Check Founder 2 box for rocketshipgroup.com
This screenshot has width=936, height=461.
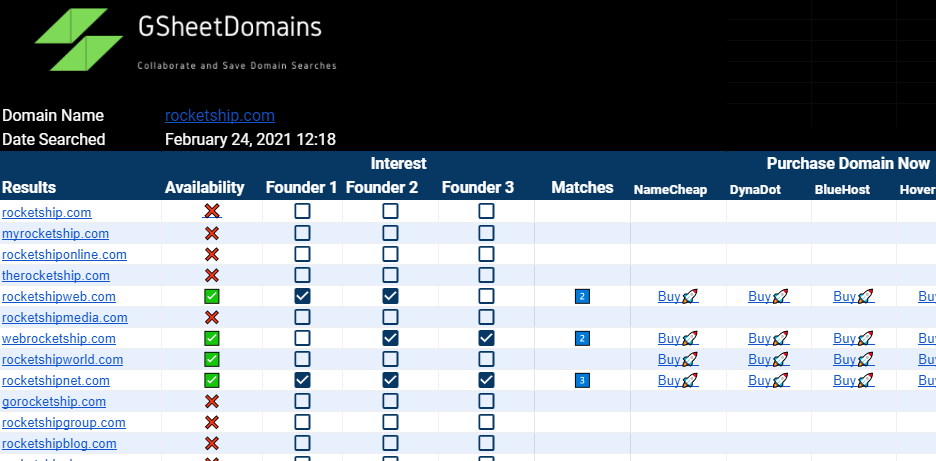click(x=390, y=422)
